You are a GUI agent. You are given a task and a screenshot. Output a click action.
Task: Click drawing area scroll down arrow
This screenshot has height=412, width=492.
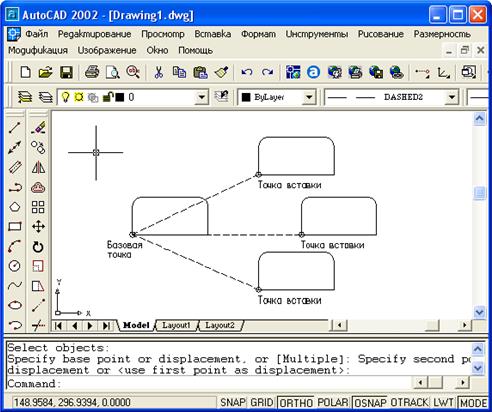point(479,312)
